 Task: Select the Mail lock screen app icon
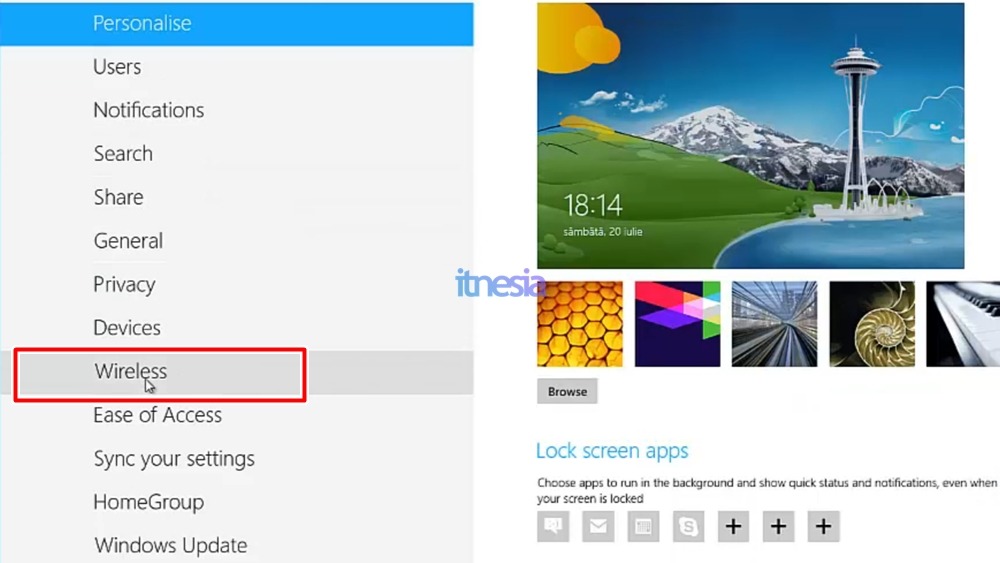(x=598, y=526)
